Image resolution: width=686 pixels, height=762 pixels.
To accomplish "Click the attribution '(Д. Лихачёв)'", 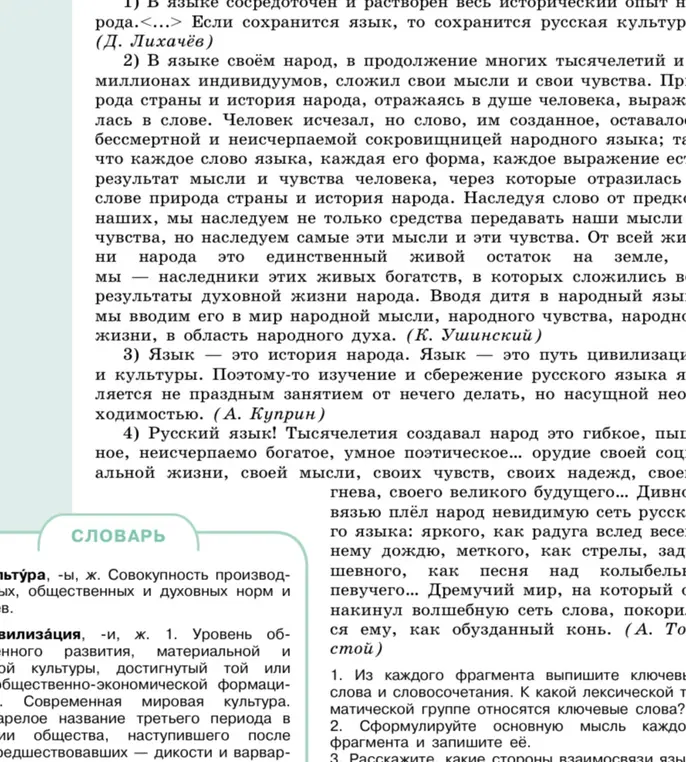I will click(154, 42).
